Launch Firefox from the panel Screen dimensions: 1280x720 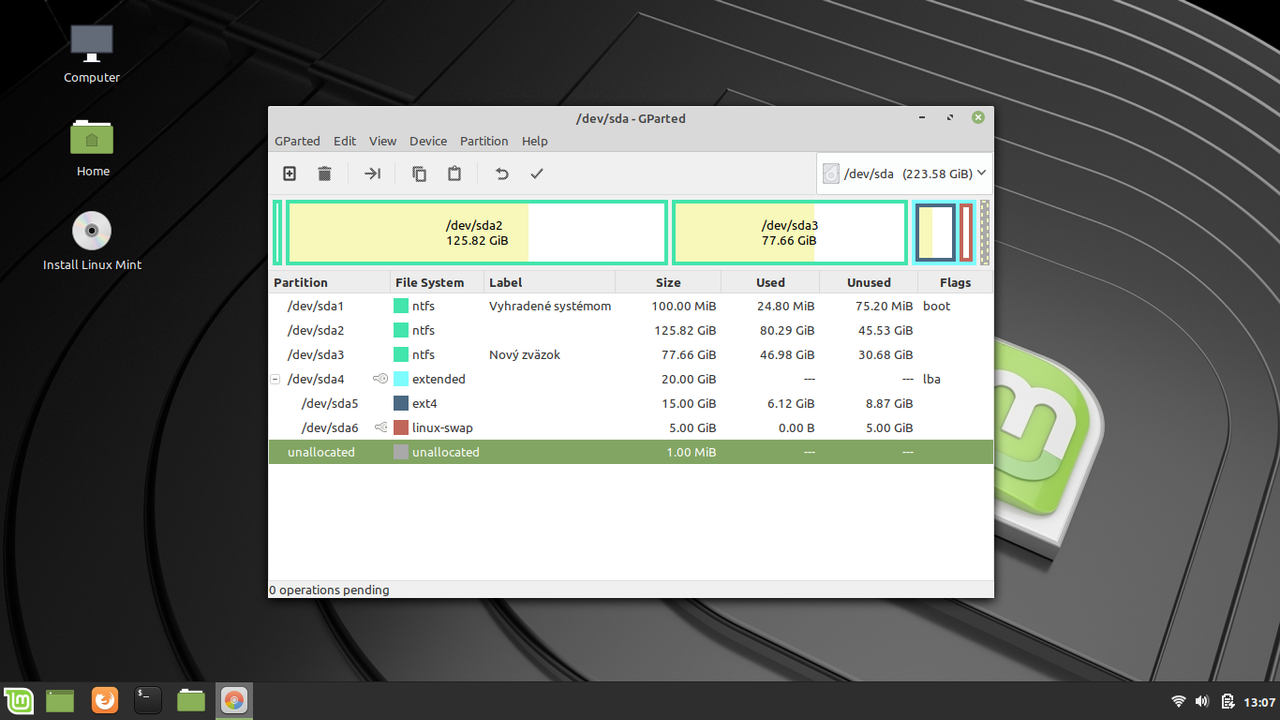click(x=104, y=700)
